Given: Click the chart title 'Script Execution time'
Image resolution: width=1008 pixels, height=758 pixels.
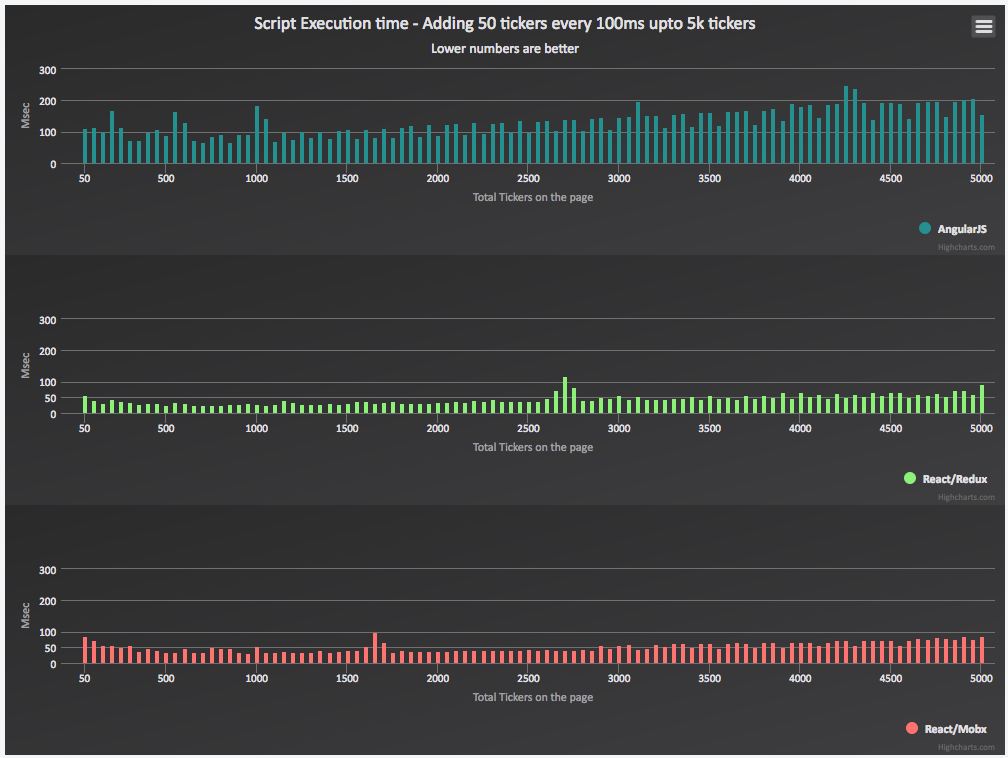Looking at the screenshot, I should [x=505, y=24].
